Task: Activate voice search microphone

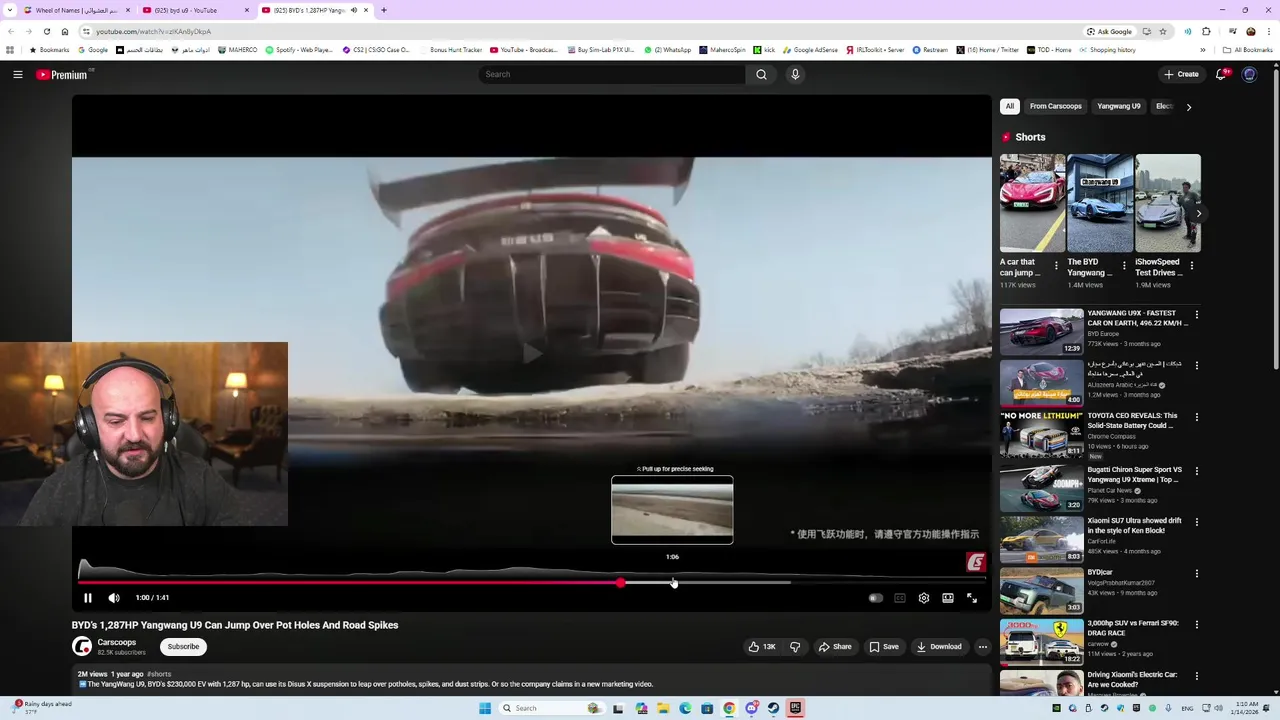Action: (795, 74)
